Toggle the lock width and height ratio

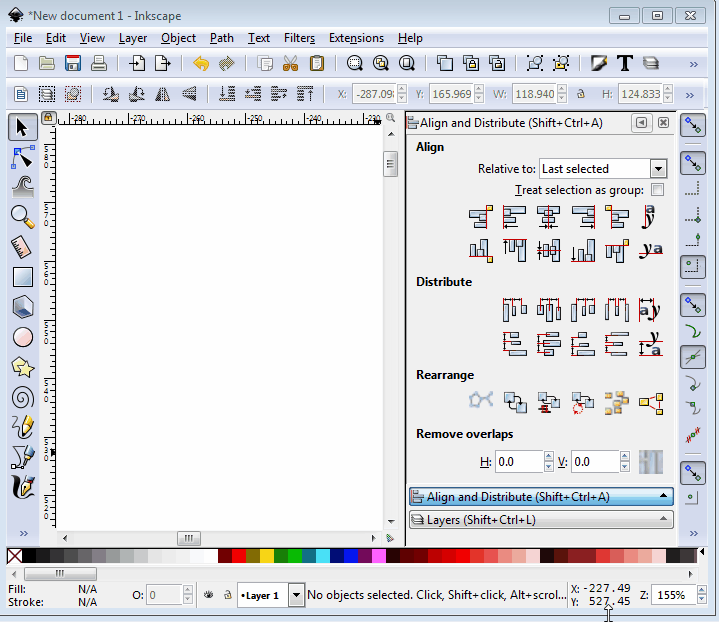click(x=581, y=94)
